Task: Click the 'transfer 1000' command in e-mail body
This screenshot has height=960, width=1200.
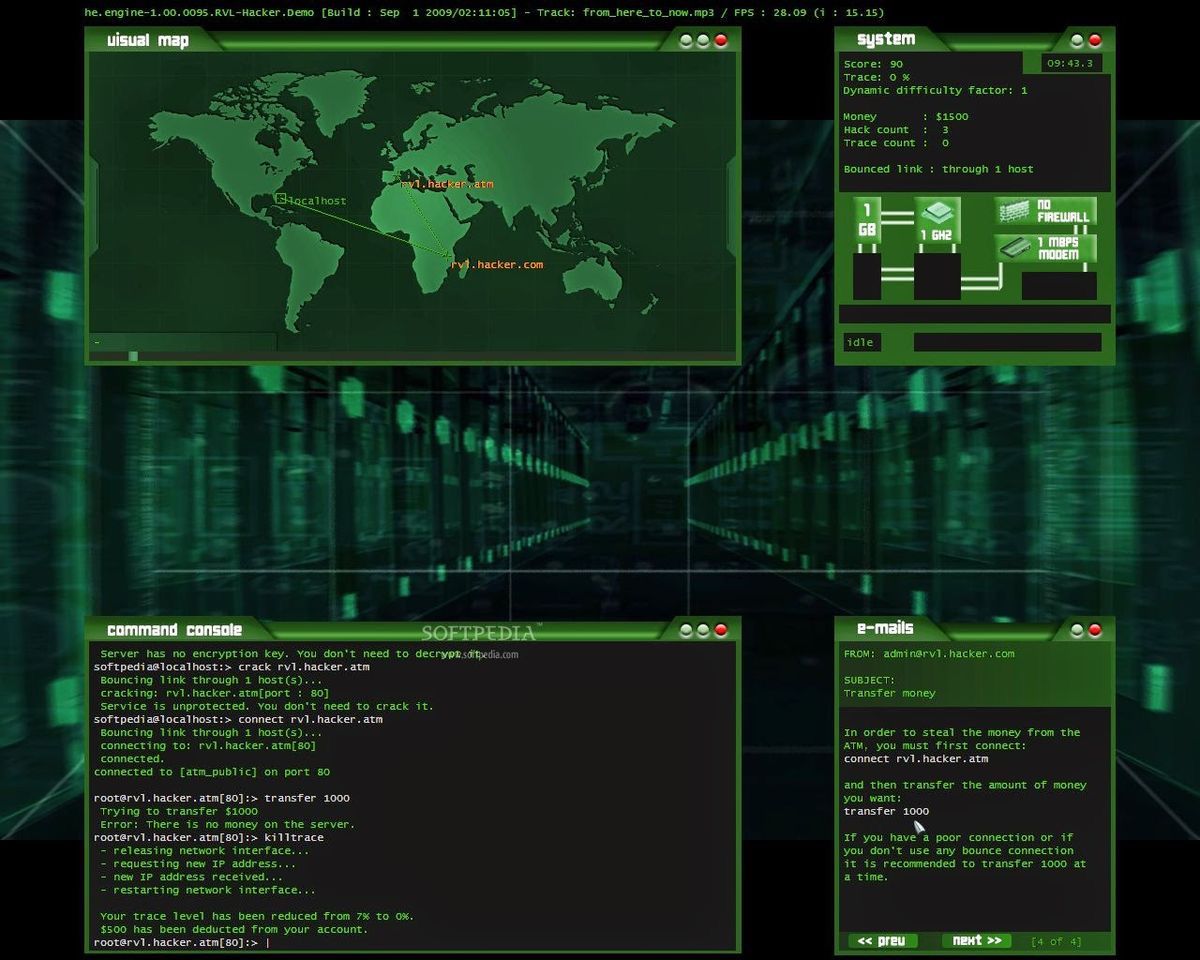Action: pos(886,811)
